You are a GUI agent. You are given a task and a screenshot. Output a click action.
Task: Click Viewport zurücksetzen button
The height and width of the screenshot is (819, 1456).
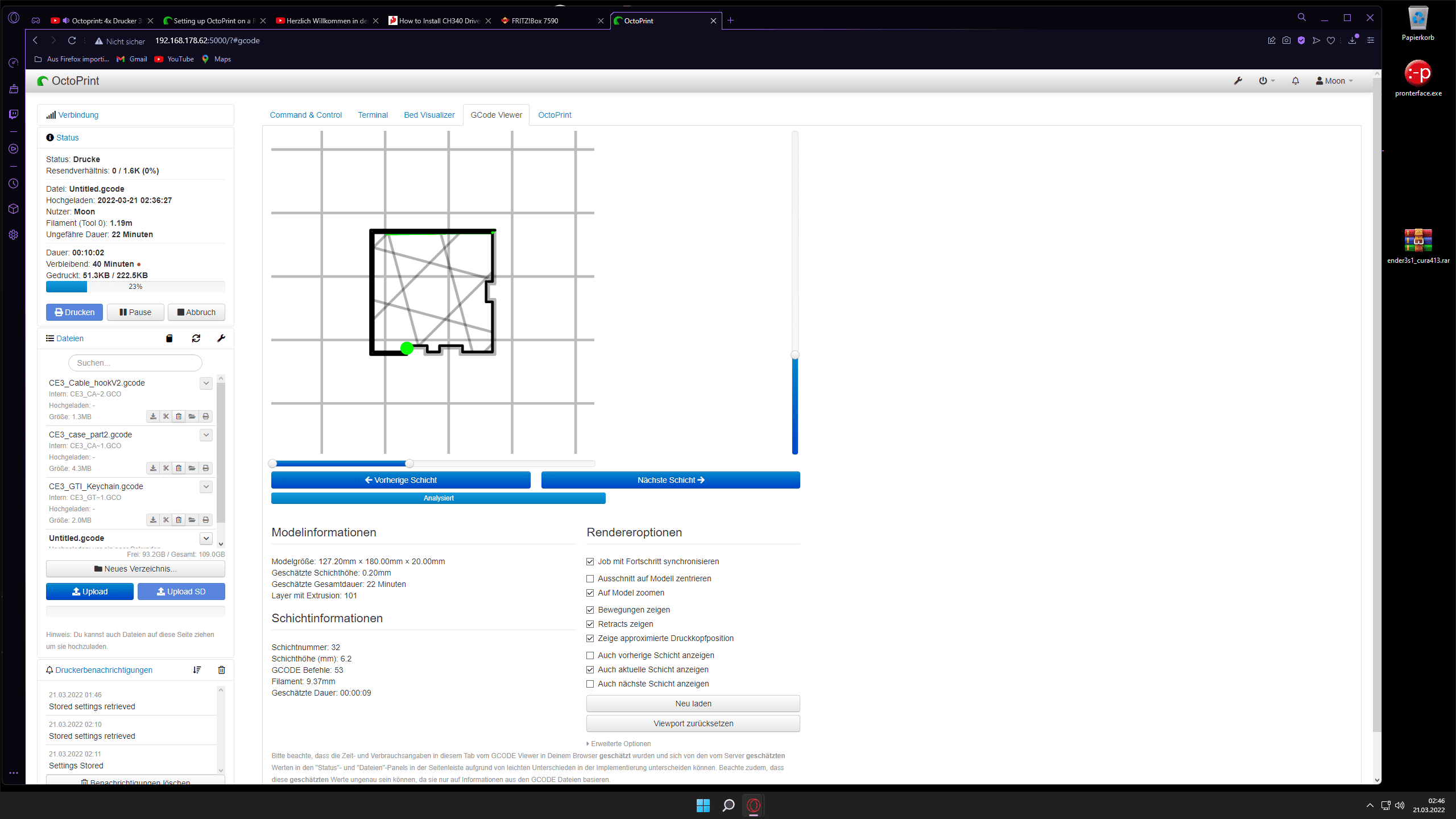point(693,723)
